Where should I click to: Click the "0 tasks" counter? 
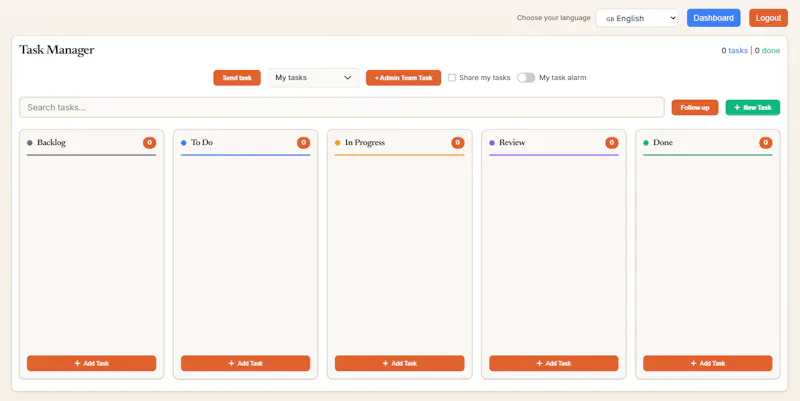click(734, 51)
